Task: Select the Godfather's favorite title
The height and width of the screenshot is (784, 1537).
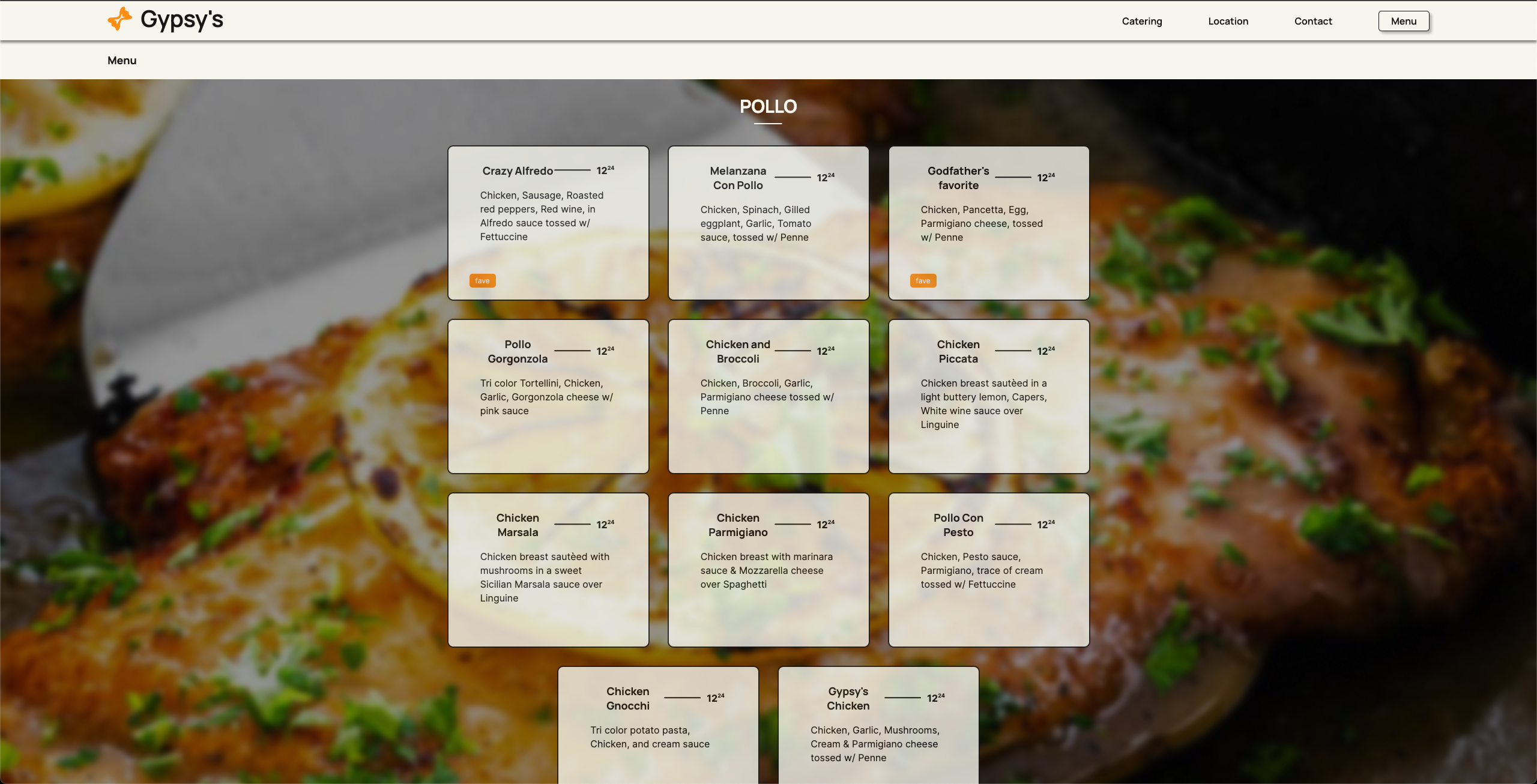Action: 958,178
